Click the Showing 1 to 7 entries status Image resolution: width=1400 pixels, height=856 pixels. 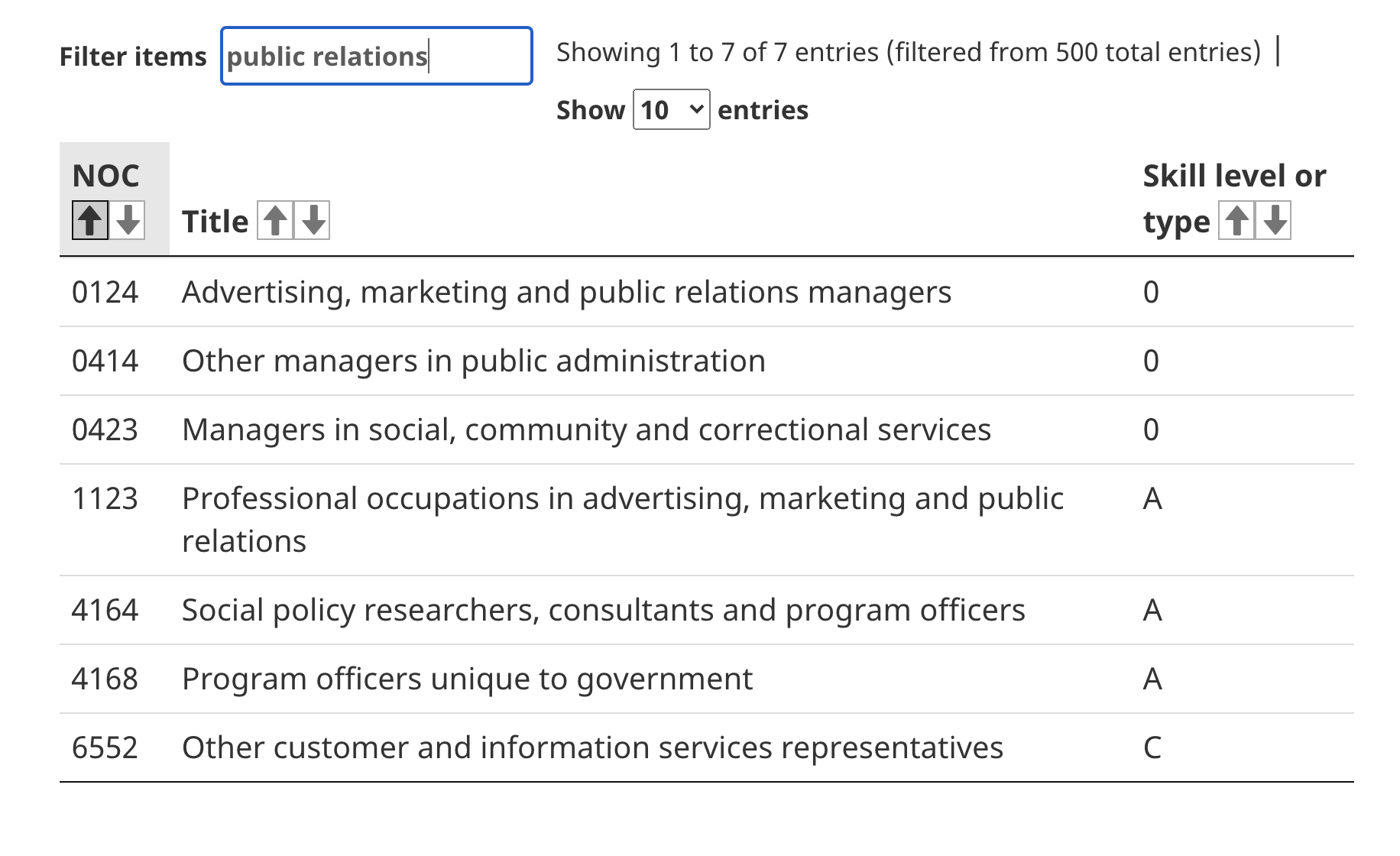pos(909,52)
